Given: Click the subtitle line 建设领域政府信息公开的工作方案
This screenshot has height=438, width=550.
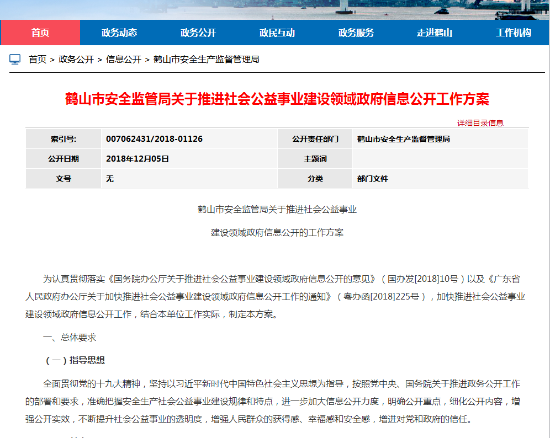Looking at the screenshot, I should (277, 233).
